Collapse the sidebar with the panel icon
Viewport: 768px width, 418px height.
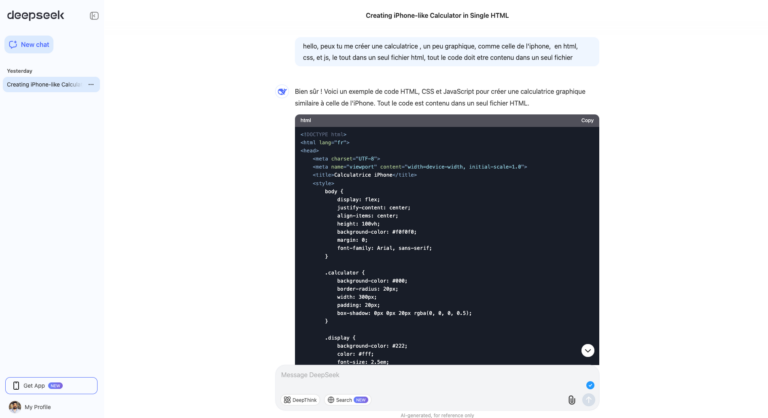pos(94,16)
